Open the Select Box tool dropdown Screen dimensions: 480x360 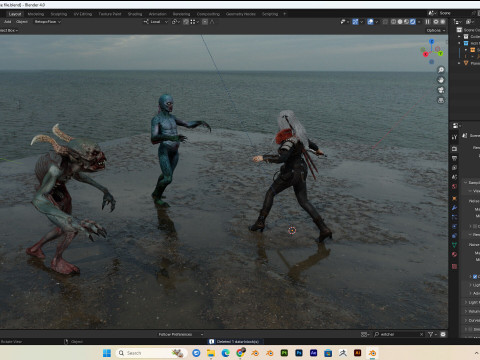9,30
